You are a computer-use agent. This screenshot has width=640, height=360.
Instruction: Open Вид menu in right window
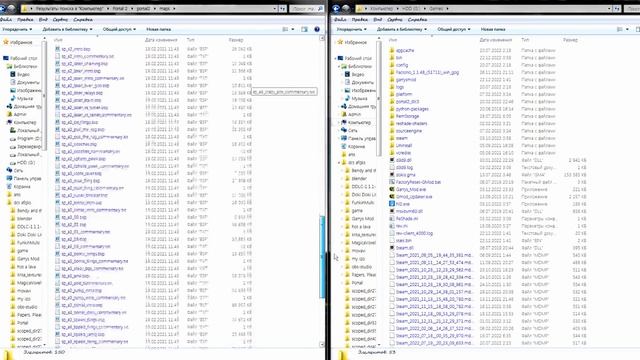pos(378,20)
